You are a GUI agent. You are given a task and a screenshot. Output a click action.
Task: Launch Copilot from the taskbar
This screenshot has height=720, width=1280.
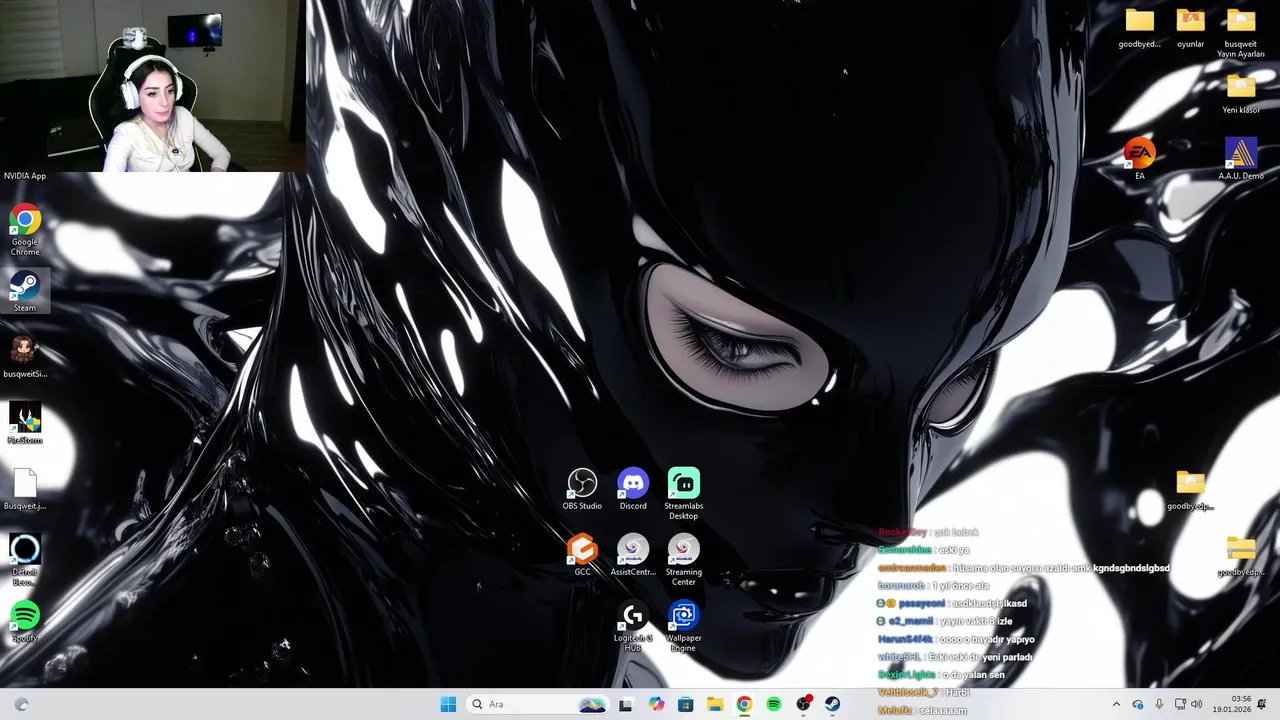656,704
